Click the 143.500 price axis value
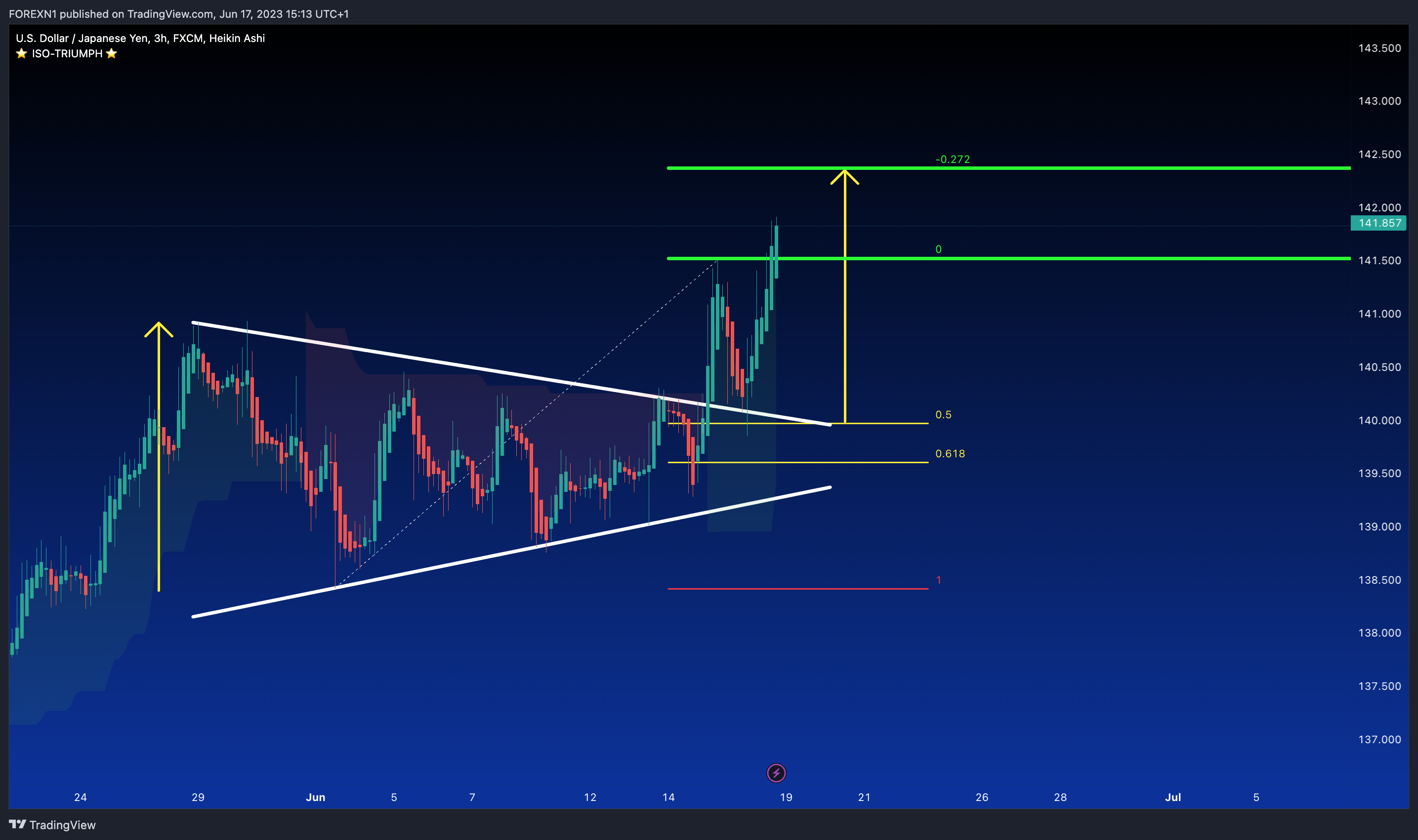The height and width of the screenshot is (840, 1418). pyautogui.click(x=1379, y=48)
